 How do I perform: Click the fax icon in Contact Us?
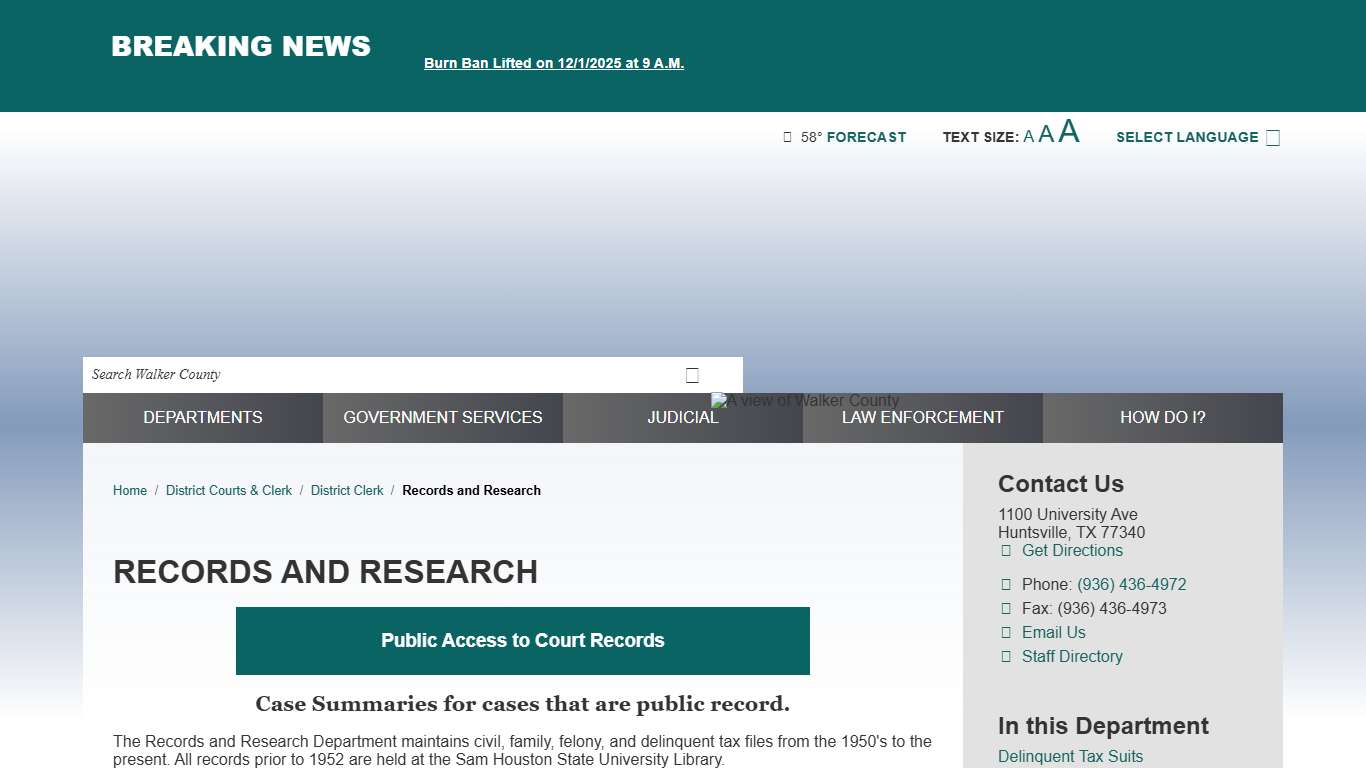(x=1006, y=609)
